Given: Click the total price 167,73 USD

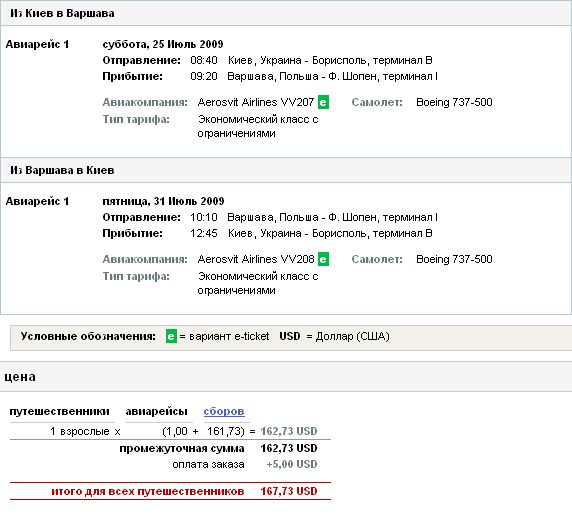Looking at the screenshot, I should tap(289, 491).
